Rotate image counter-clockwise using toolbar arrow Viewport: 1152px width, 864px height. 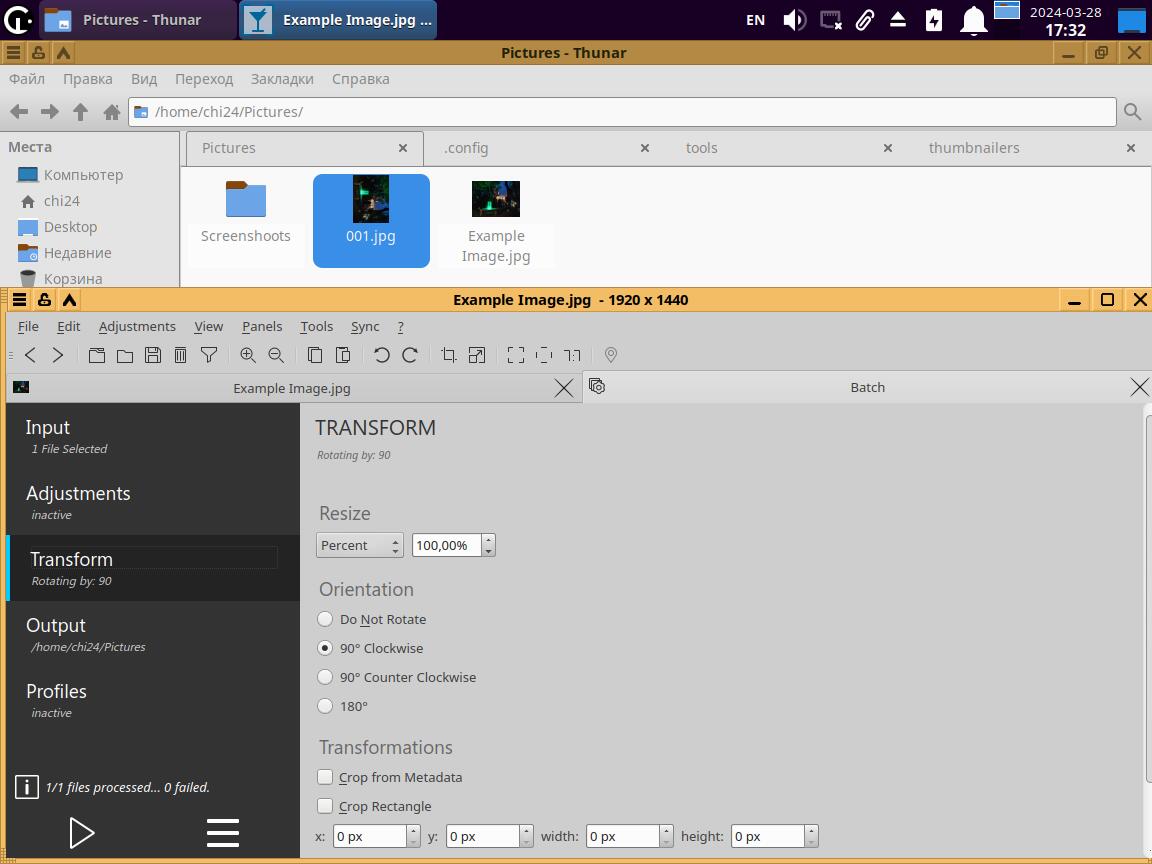click(381, 355)
